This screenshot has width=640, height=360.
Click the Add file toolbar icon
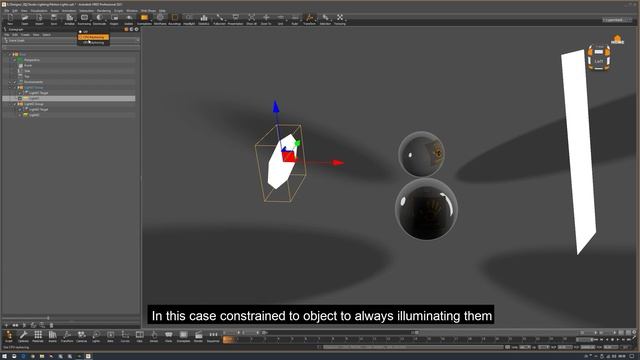pos(39,19)
